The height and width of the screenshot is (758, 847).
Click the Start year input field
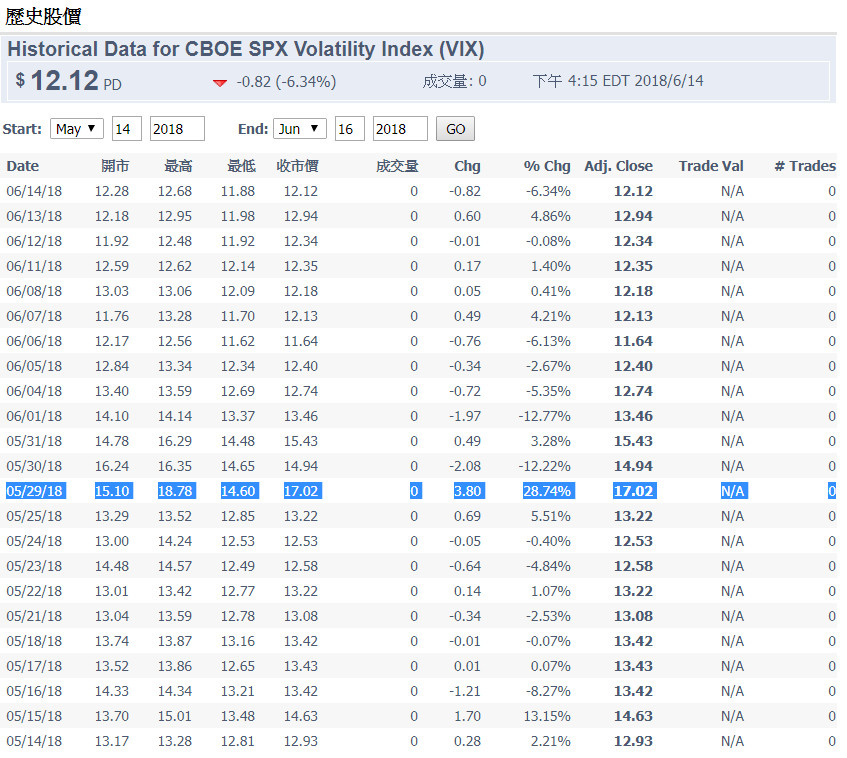177,129
